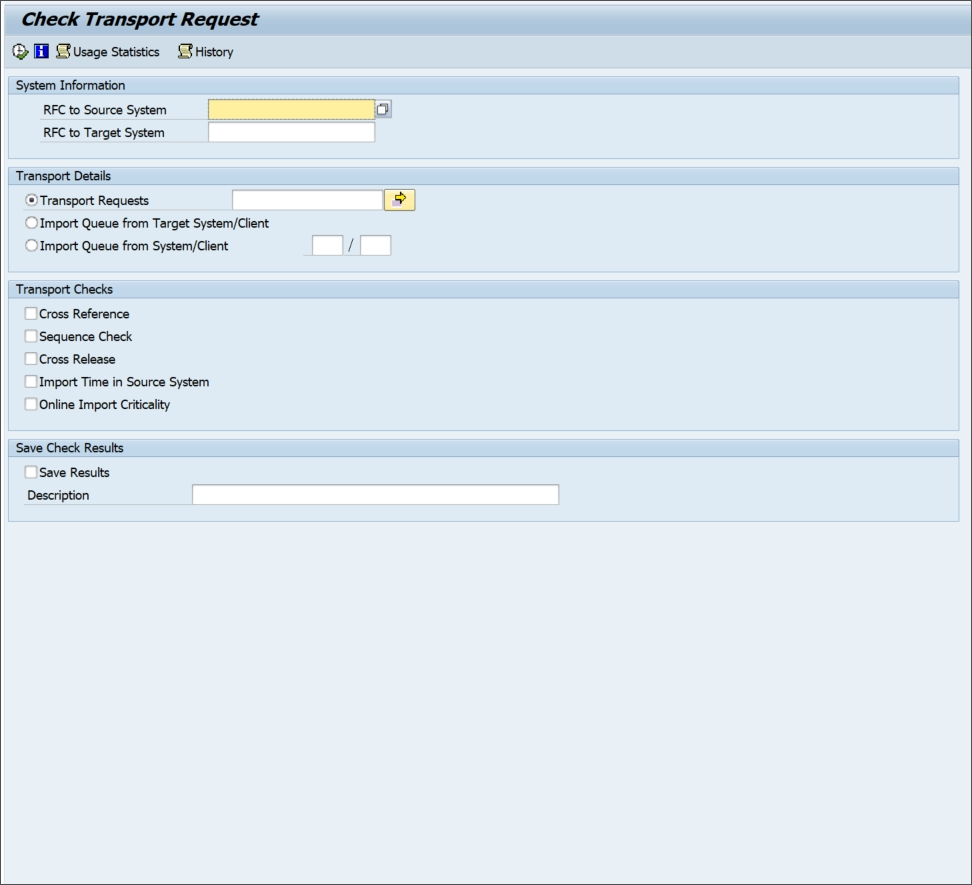Open the History toolbar button
This screenshot has width=972, height=885.
[205, 52]
